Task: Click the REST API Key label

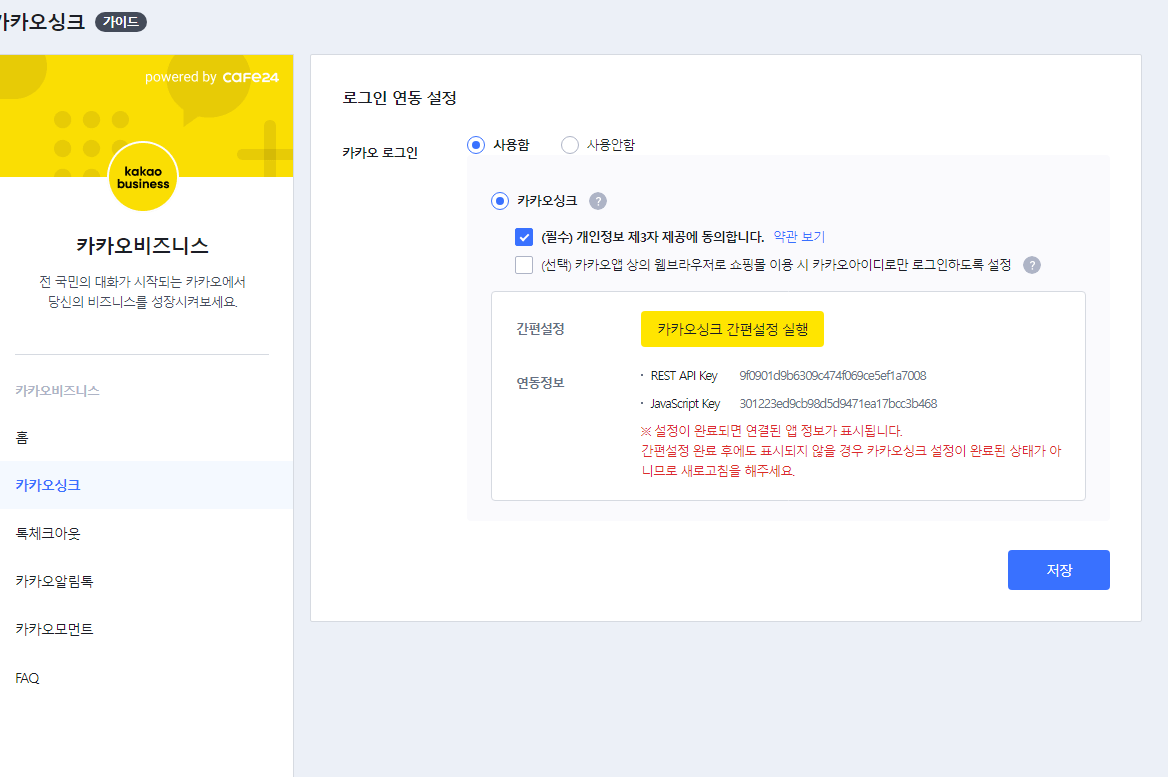Action: pyautogui.click(x=684, y=375)
